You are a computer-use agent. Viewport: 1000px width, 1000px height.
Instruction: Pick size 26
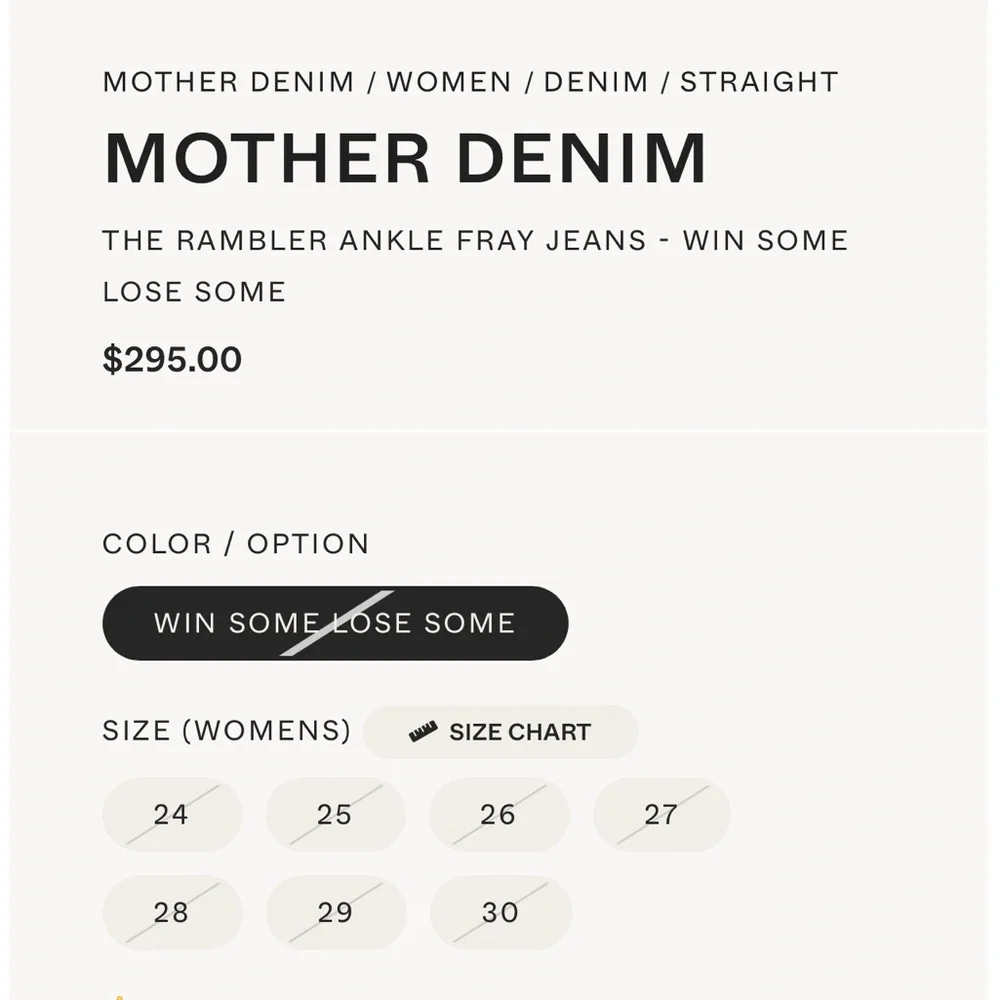498,815
